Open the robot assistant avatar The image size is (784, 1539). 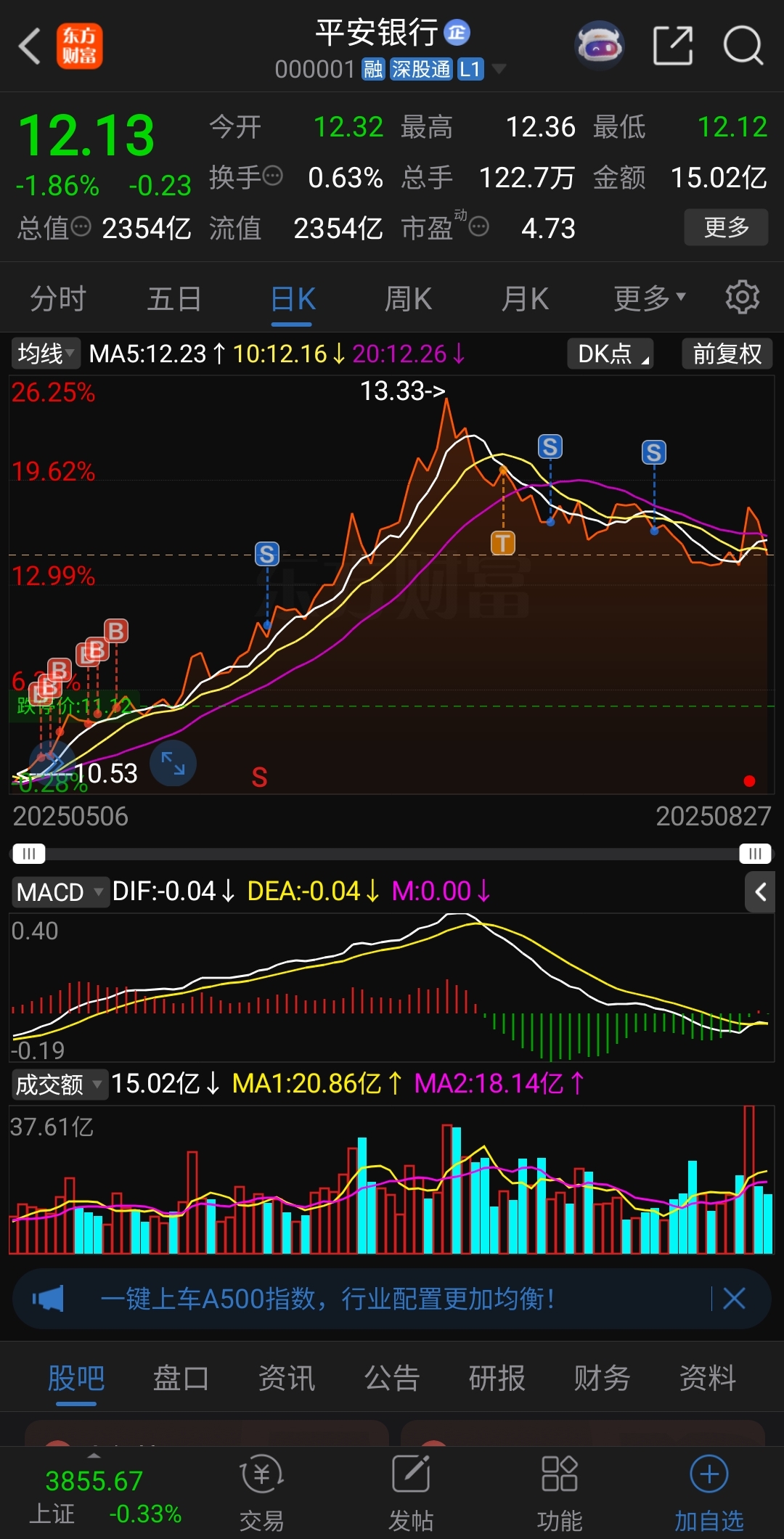tap(600, 45)
